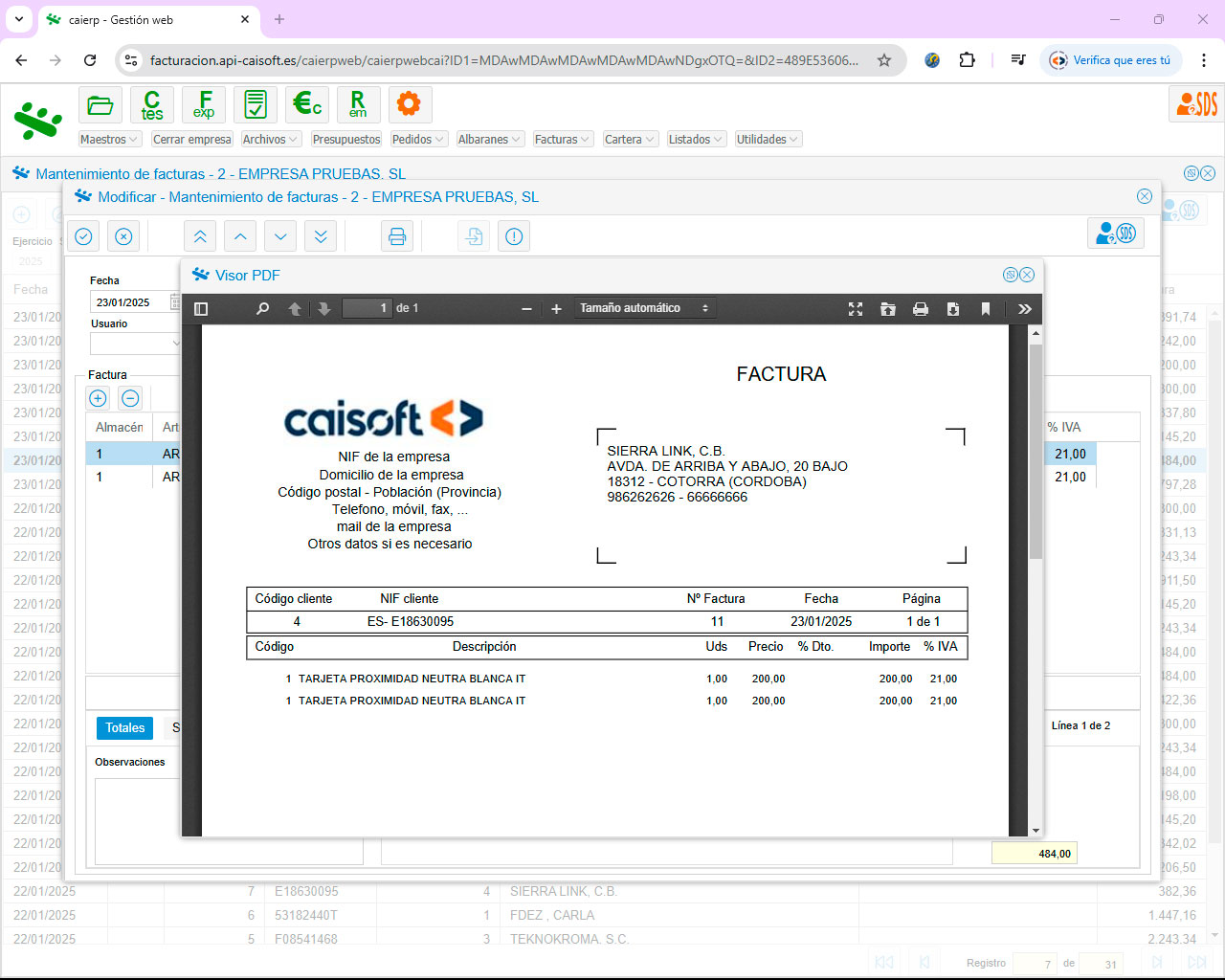Expand the Maestros menu
The width and height of the screenshot is (1225, 980).
[x=110, y=140]
